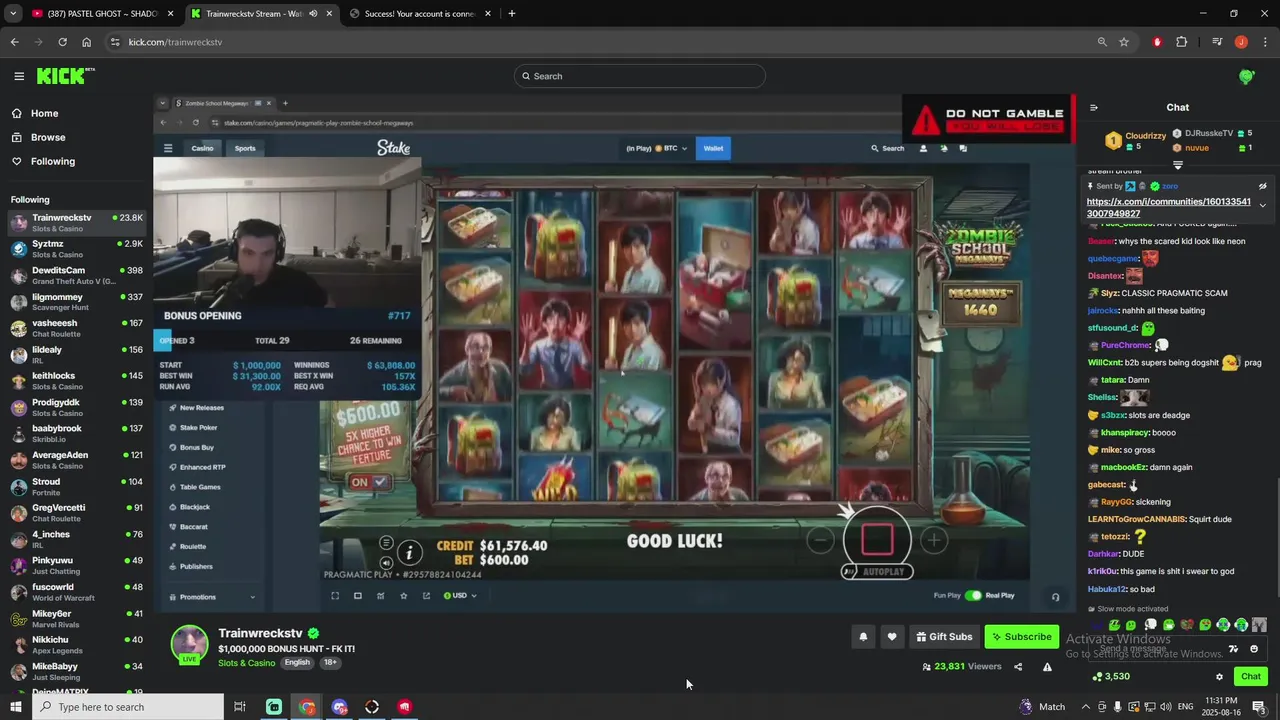Image resolution: width=1280 pixels, height=720 pixels.
Task: Click the green KICK logo
Action: tap(65, 76)
